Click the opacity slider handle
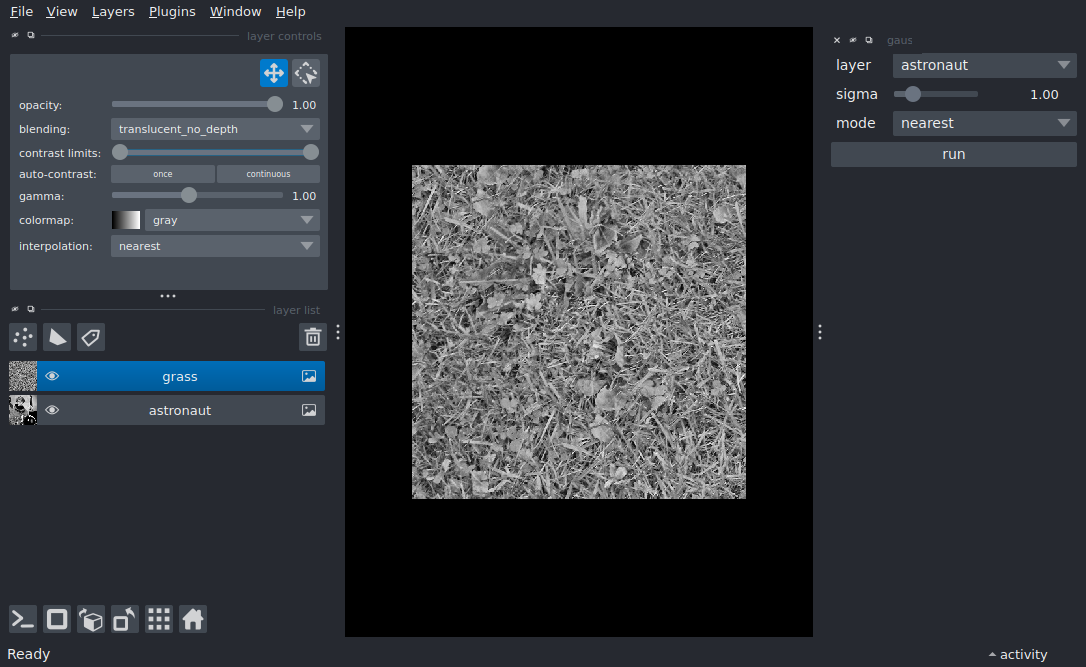Image resolution: width=1086 pixels, height=667 pixels. [x=275, y=105]
